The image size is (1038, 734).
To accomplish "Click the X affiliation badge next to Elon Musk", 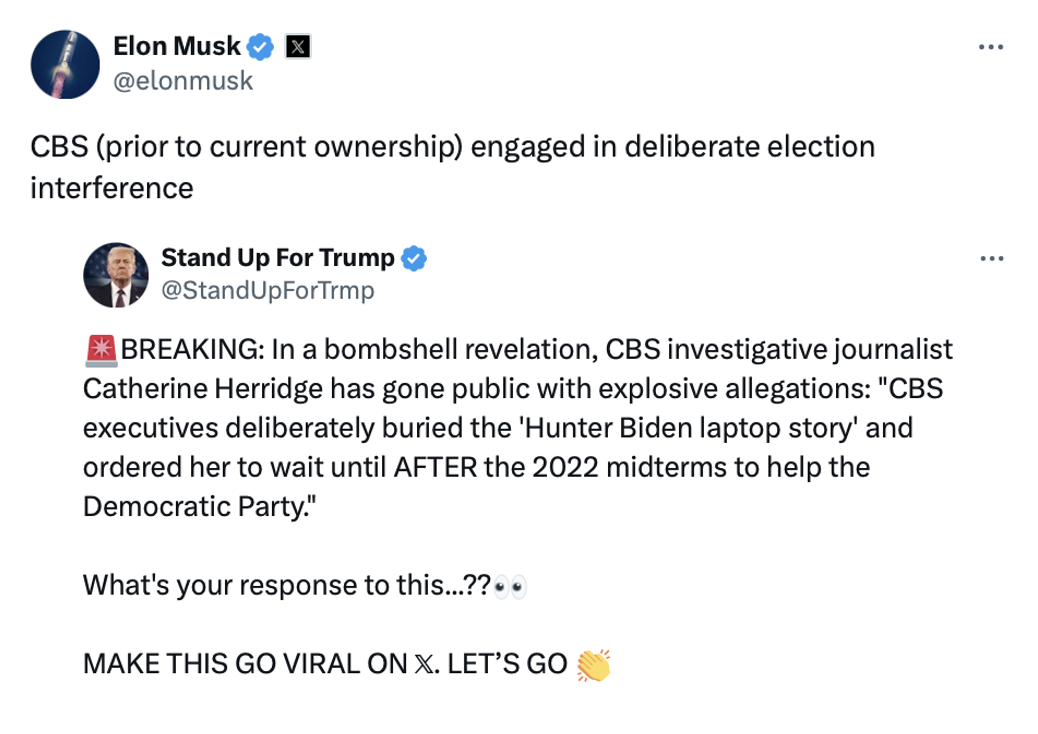I will 296,46.
